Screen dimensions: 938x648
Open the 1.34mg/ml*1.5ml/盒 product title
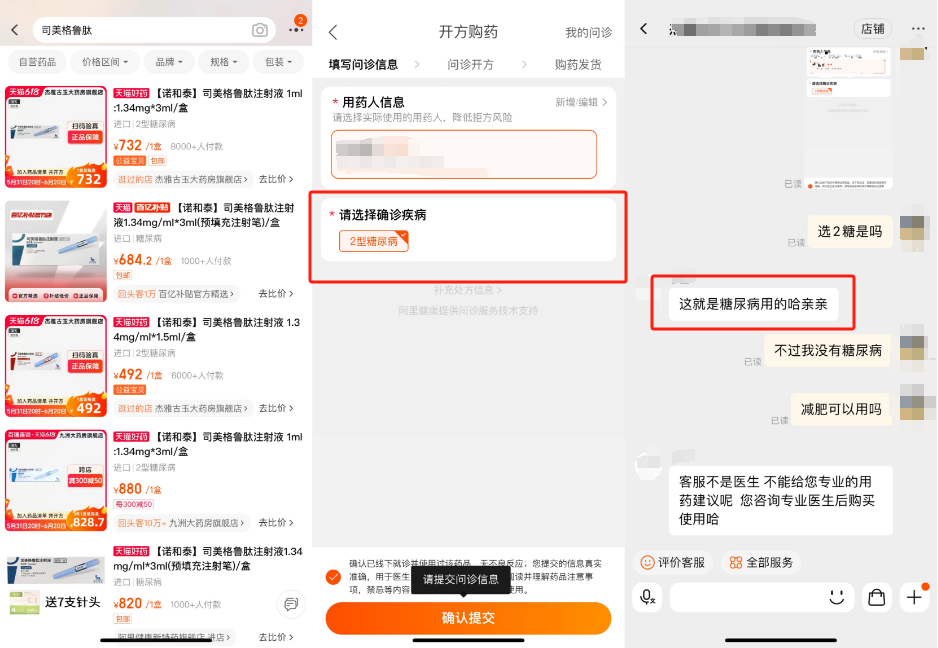click(208, 329)
